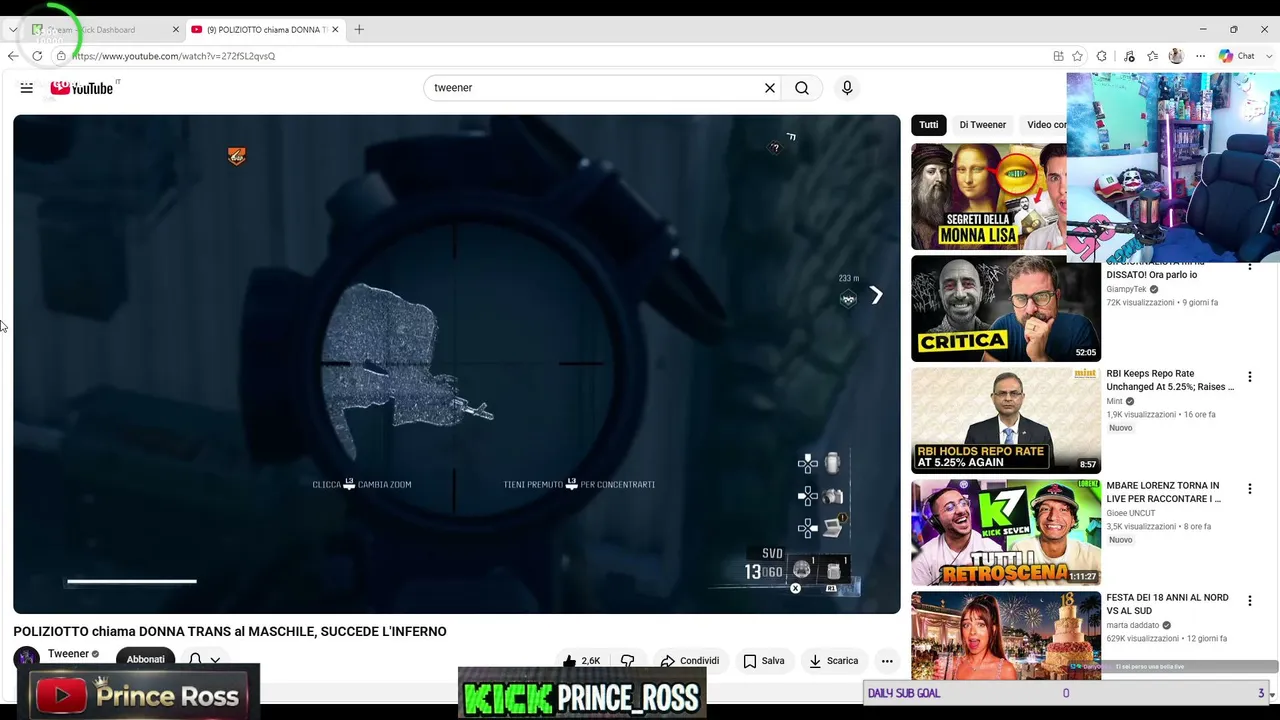This screenshot has height=720, width=1280.
Task: Close the YouTube video tab
Action: (x=335, y=30)
